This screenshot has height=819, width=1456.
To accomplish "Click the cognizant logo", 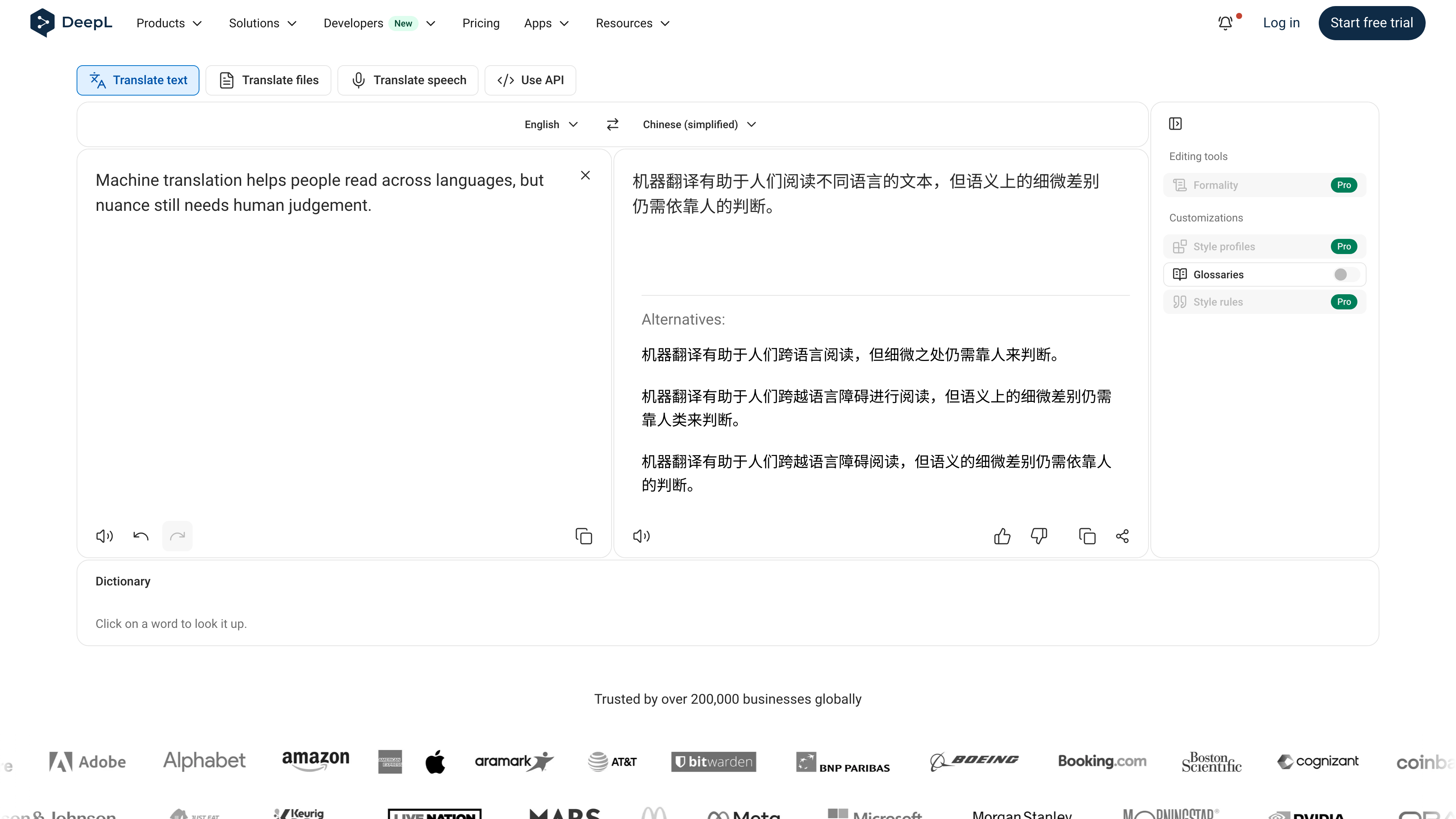I will 1318,761.
